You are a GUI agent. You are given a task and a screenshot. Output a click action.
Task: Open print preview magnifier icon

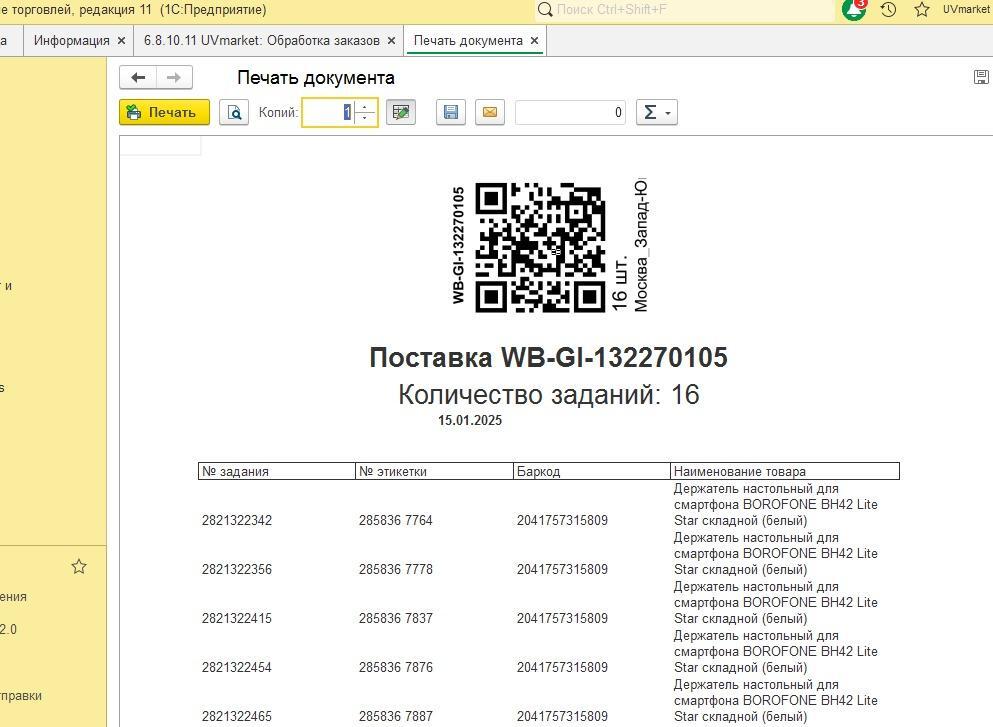(234, 112)
